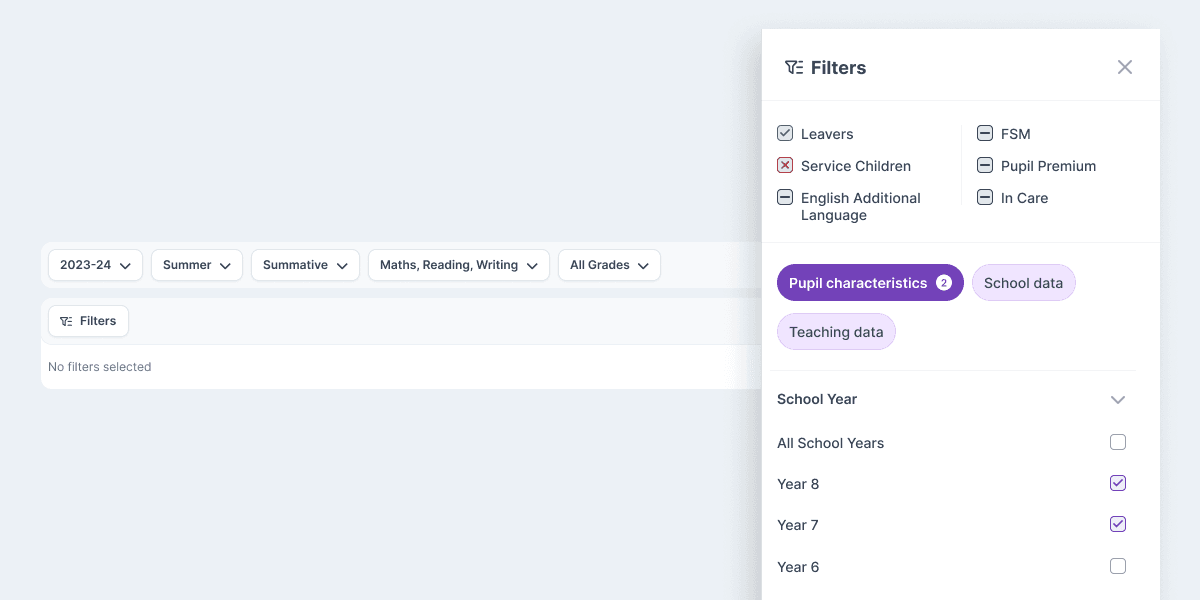Screen dimensions: 1200x600
Task: Open the Summer term dropdown
Action: tap(196, 265)
